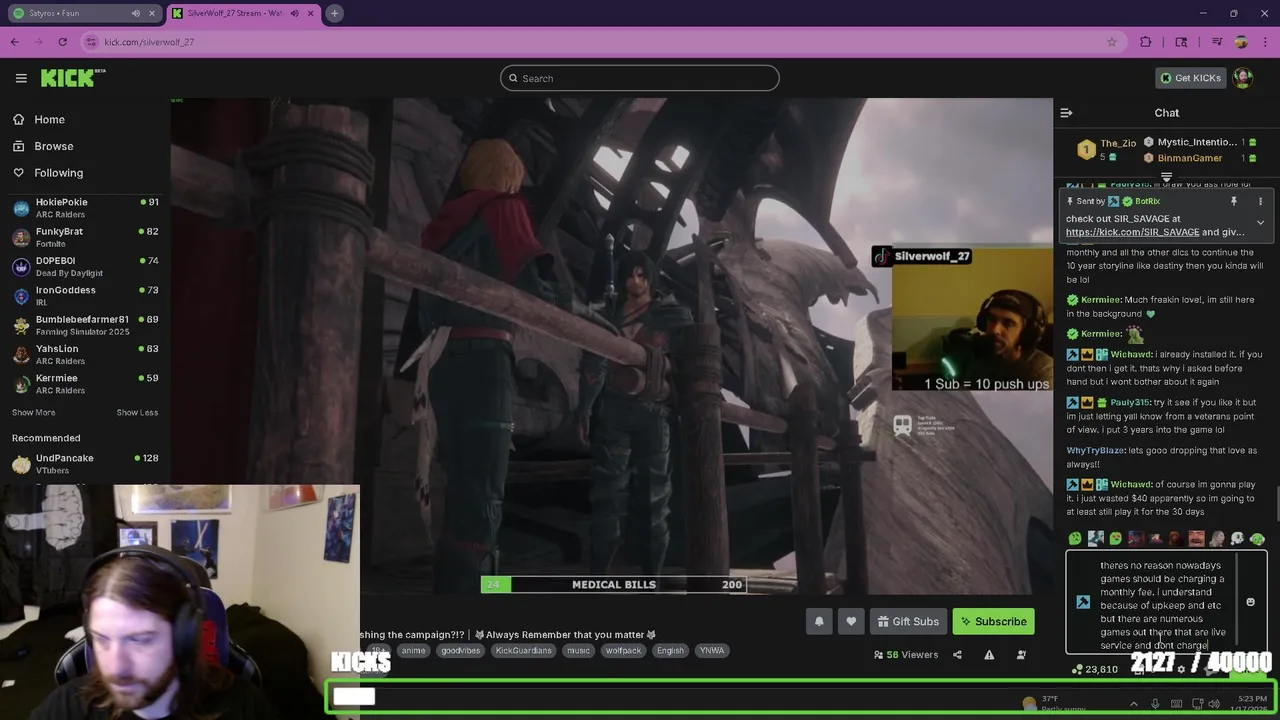Image resolution: width=1280 pixels, height=720 pixels.
Task: Expand the gift leaderboard handle
Action: tap(1166, 177)
